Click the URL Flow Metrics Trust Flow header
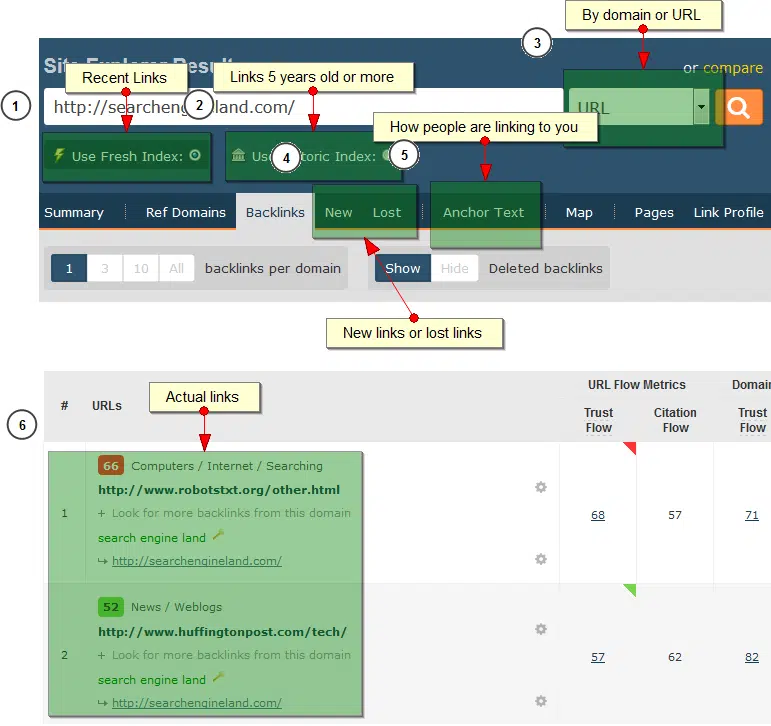The height and width of the screenshot is (726, 771). (598, 420)
